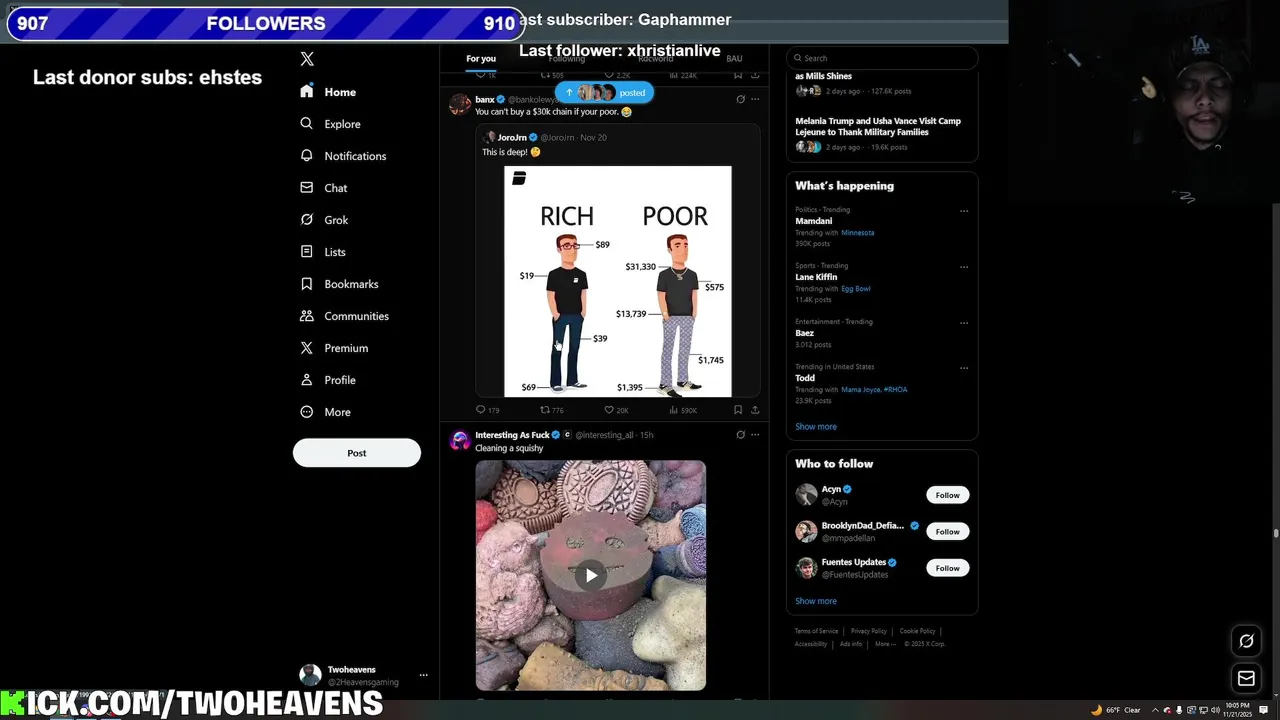Screen dimensions: 1280x720
Task: Open the floating Grok button at bottom right
Action: (x=1246, y=641)
